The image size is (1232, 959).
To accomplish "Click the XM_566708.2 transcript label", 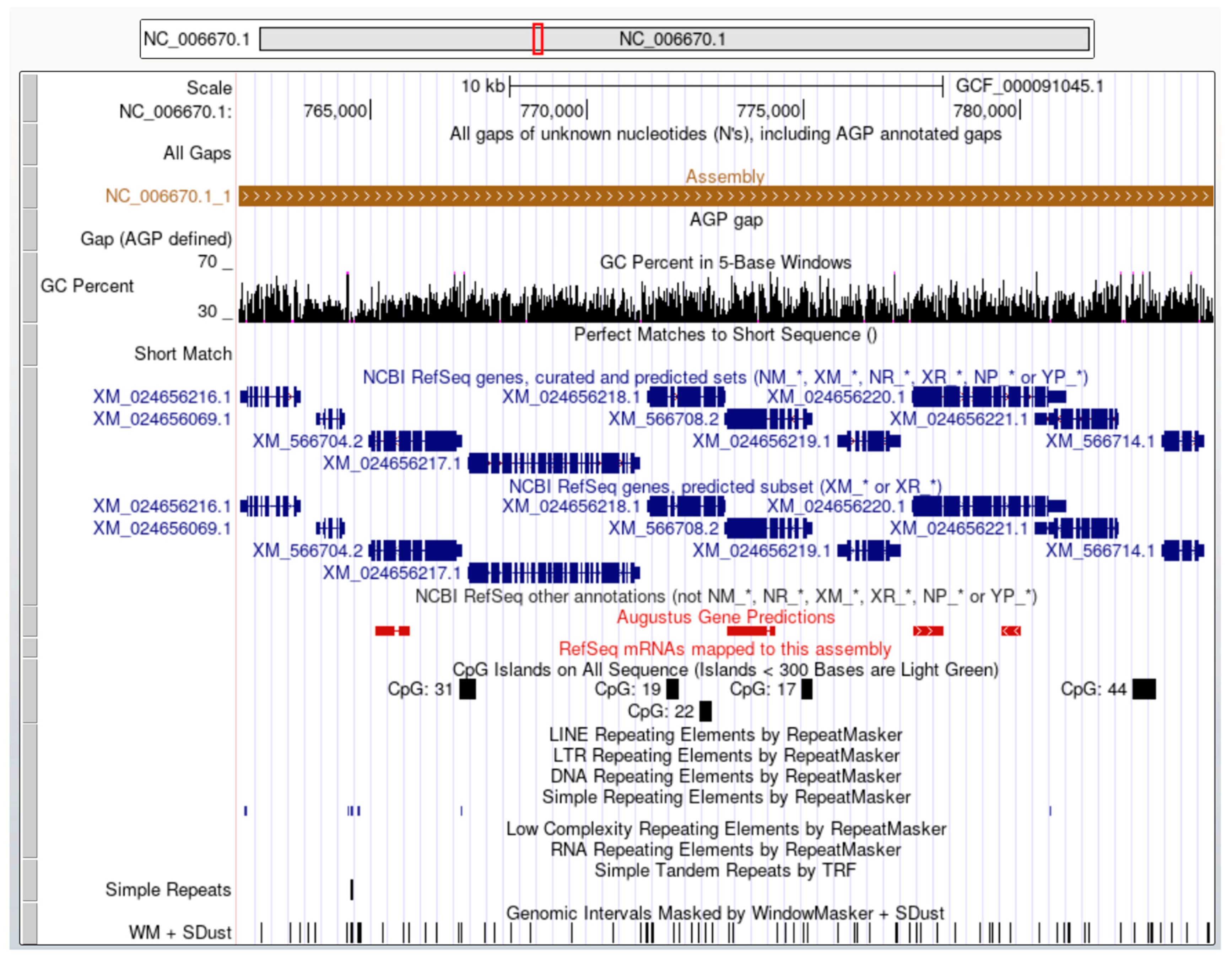I will pyautogui.click(x=663, y=418).
